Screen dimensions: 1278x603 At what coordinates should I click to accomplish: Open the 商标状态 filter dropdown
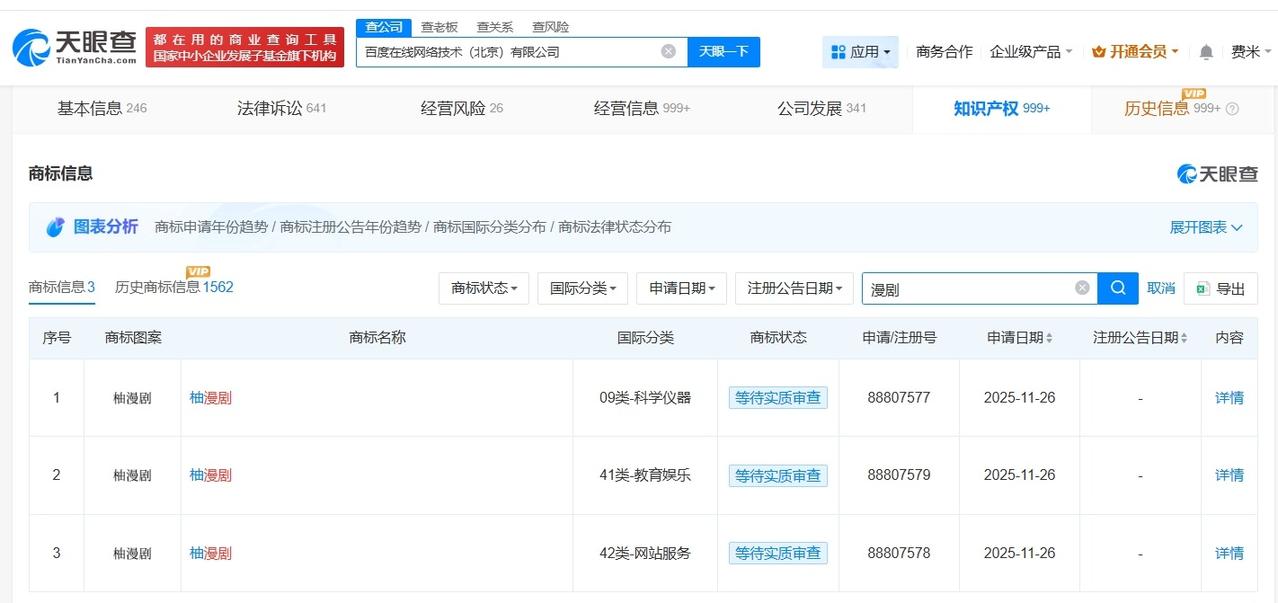click(483, 288)
